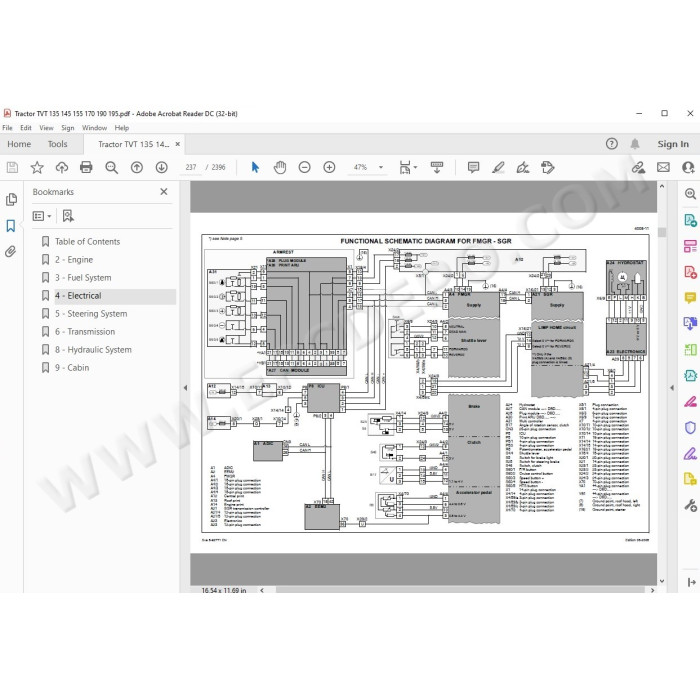
Task: Click the zoom value field 47%
Action: (x=361, y=167)
